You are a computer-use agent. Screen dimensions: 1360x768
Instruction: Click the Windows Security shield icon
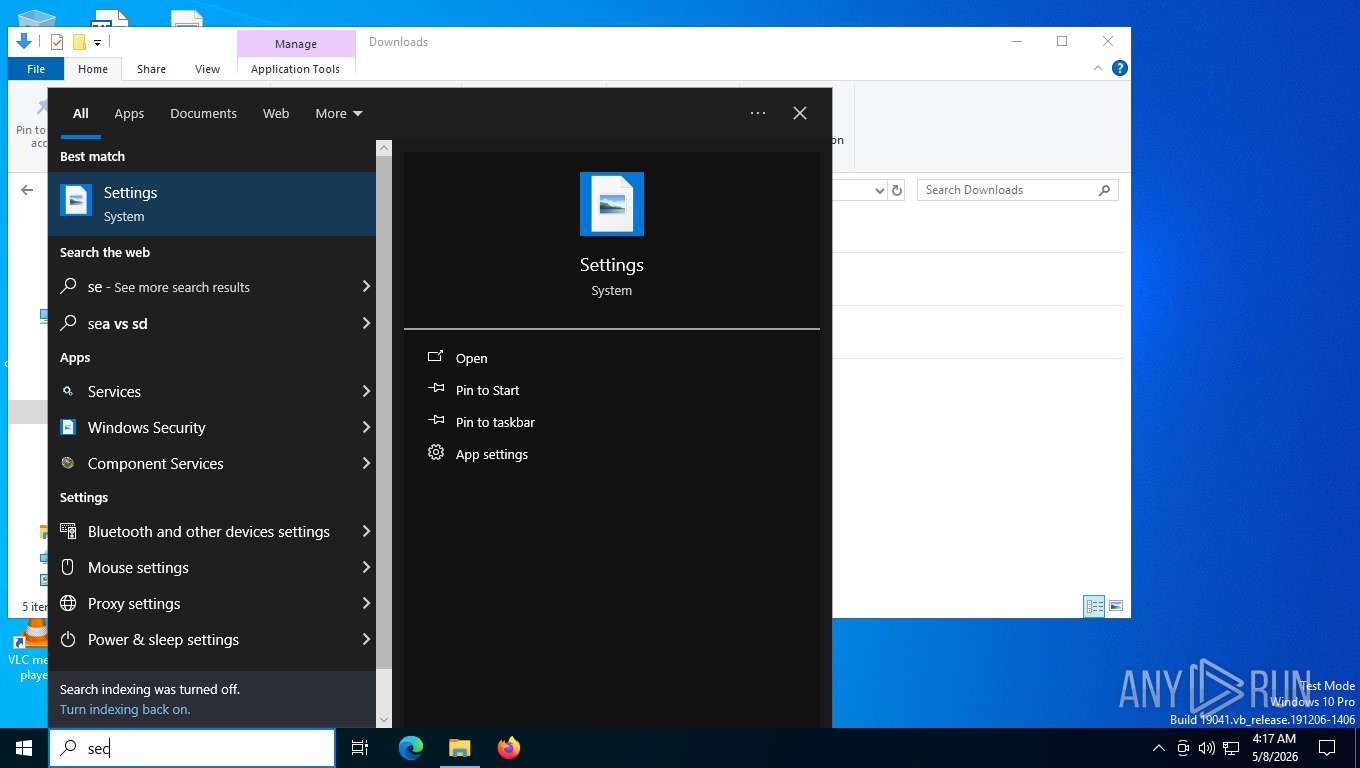(x=68, y=427)
